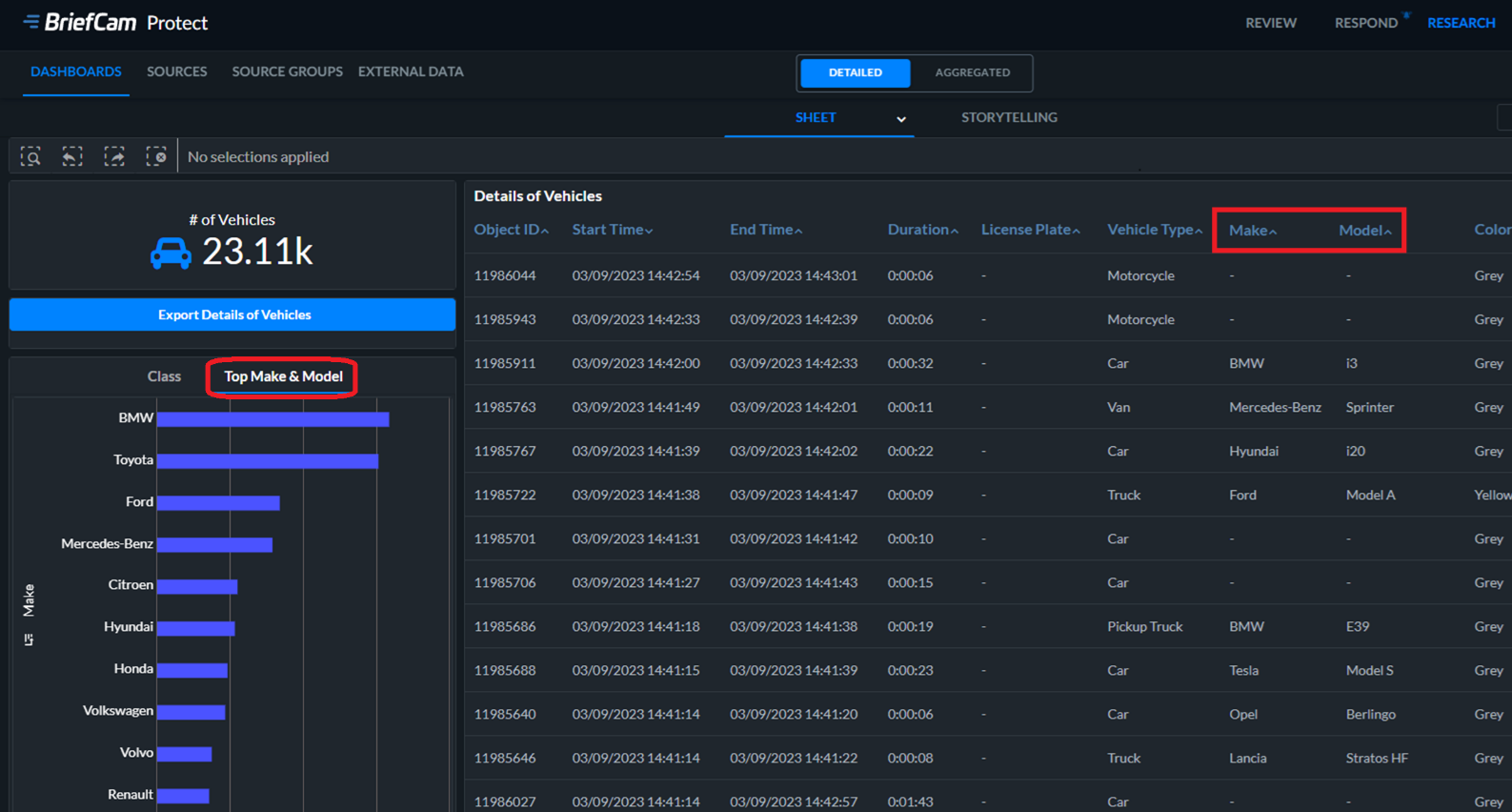Step forward one selection
This screenshot has height=812, width=1512.
point(114,156)
